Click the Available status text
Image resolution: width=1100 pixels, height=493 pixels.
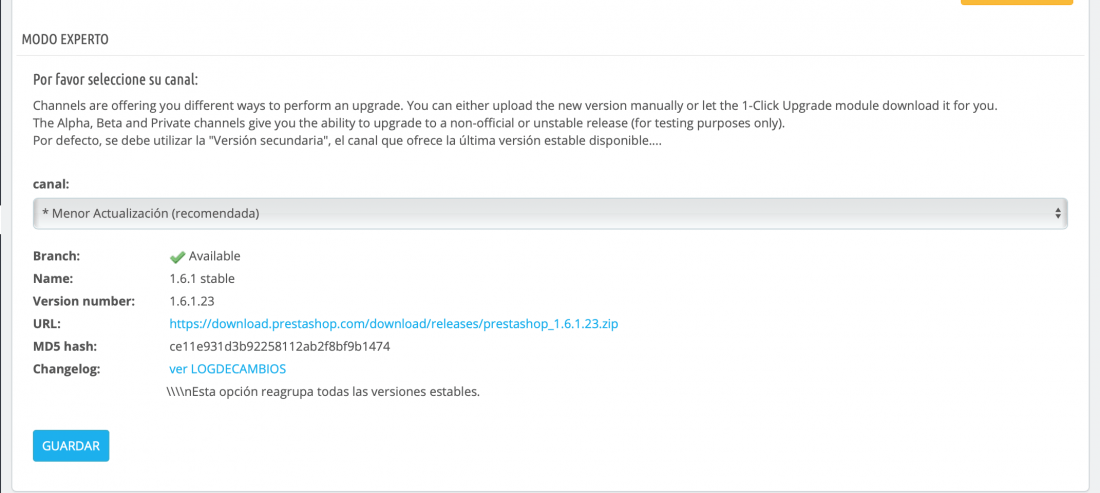(214, 256)
